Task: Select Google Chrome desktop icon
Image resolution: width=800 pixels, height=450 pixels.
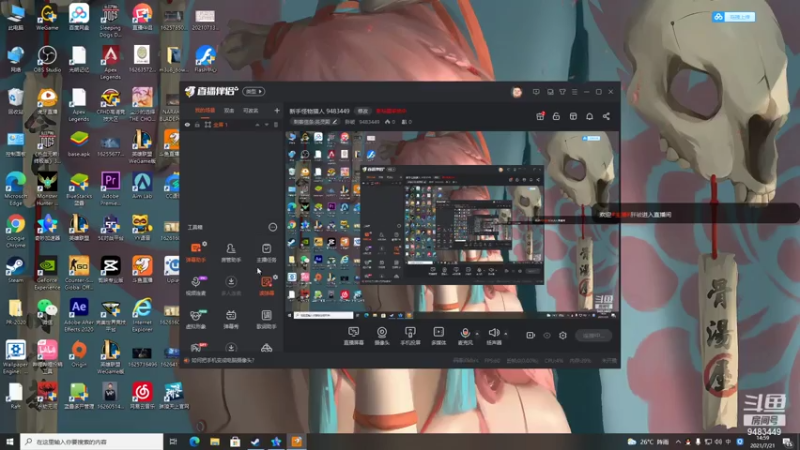Action: (x=16, y=231)
